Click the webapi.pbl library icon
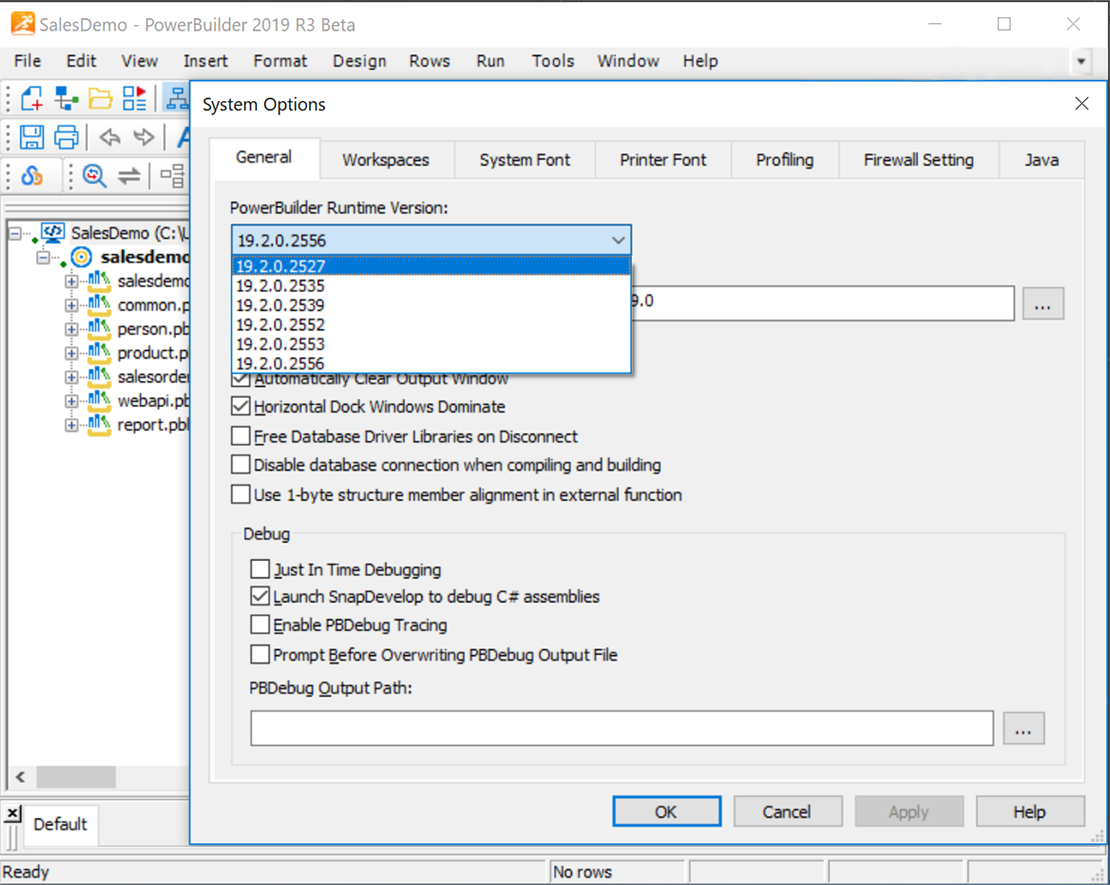The height and width of the screenshot is (885, 1110). point(99,401)
